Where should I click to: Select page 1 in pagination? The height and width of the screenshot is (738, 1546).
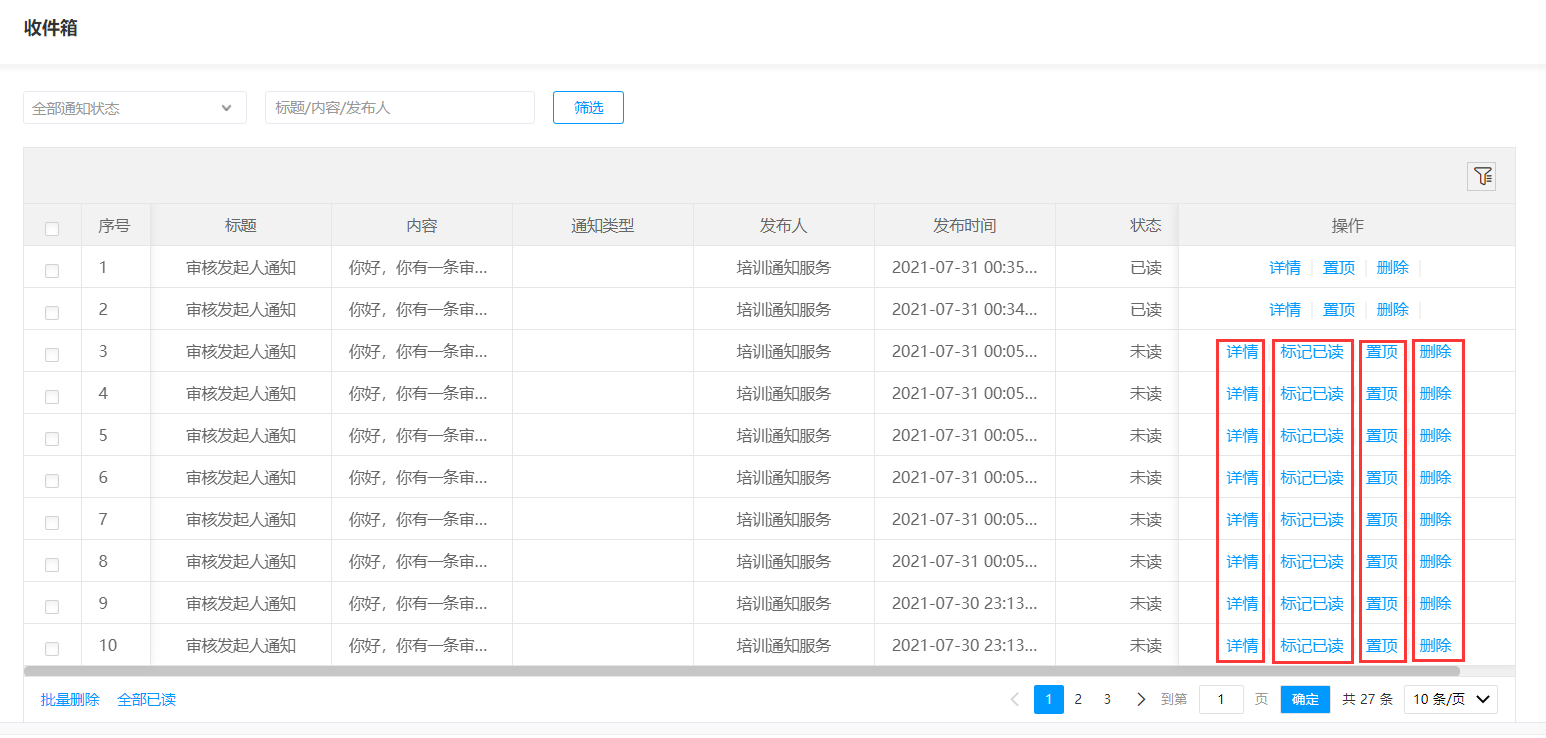(x=1048, y=699)
